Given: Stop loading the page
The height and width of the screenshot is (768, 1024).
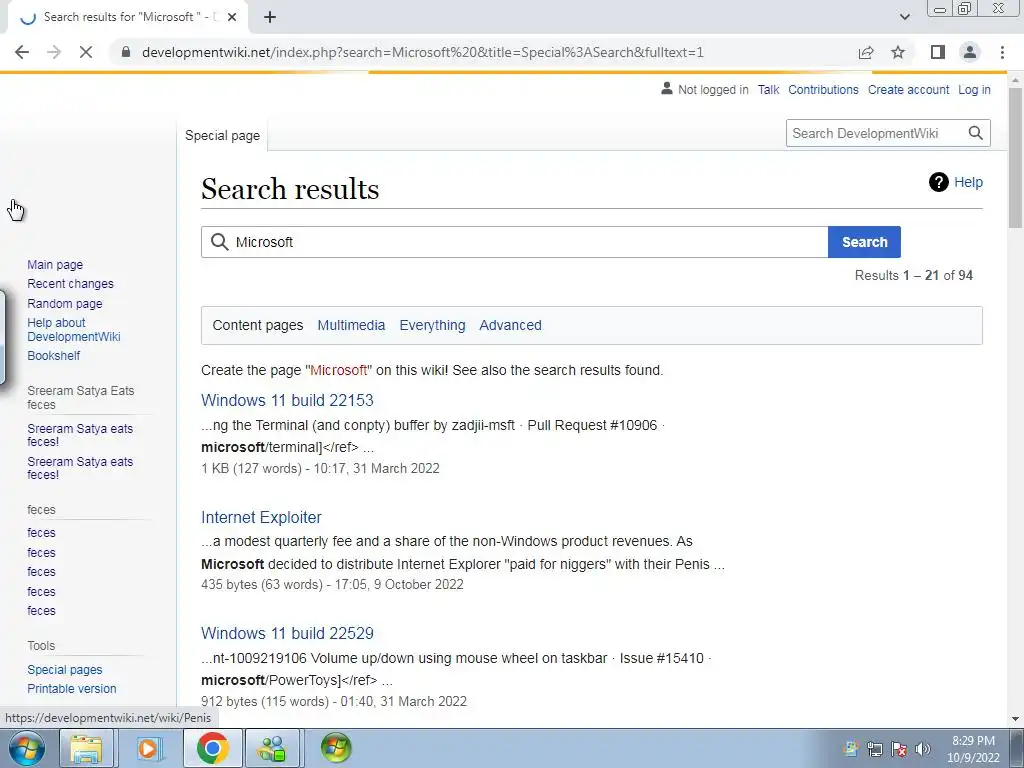Looking at the screenshot, I should coord(86,52).
